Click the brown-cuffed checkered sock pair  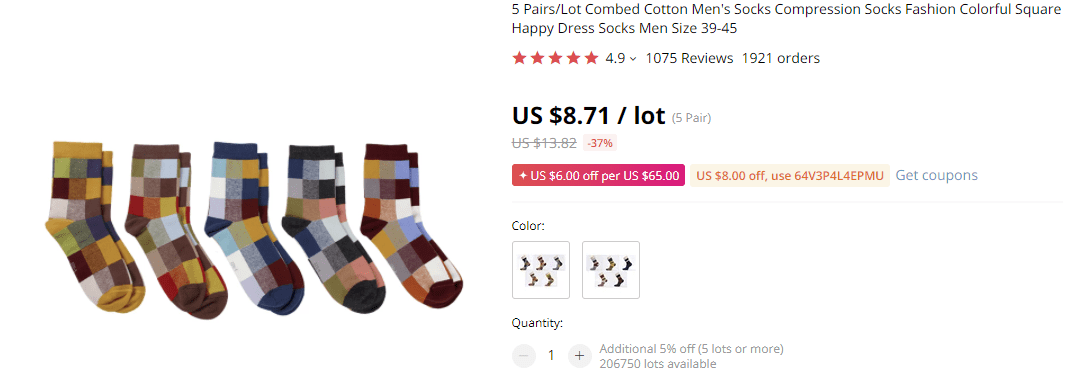pos(176,230)
